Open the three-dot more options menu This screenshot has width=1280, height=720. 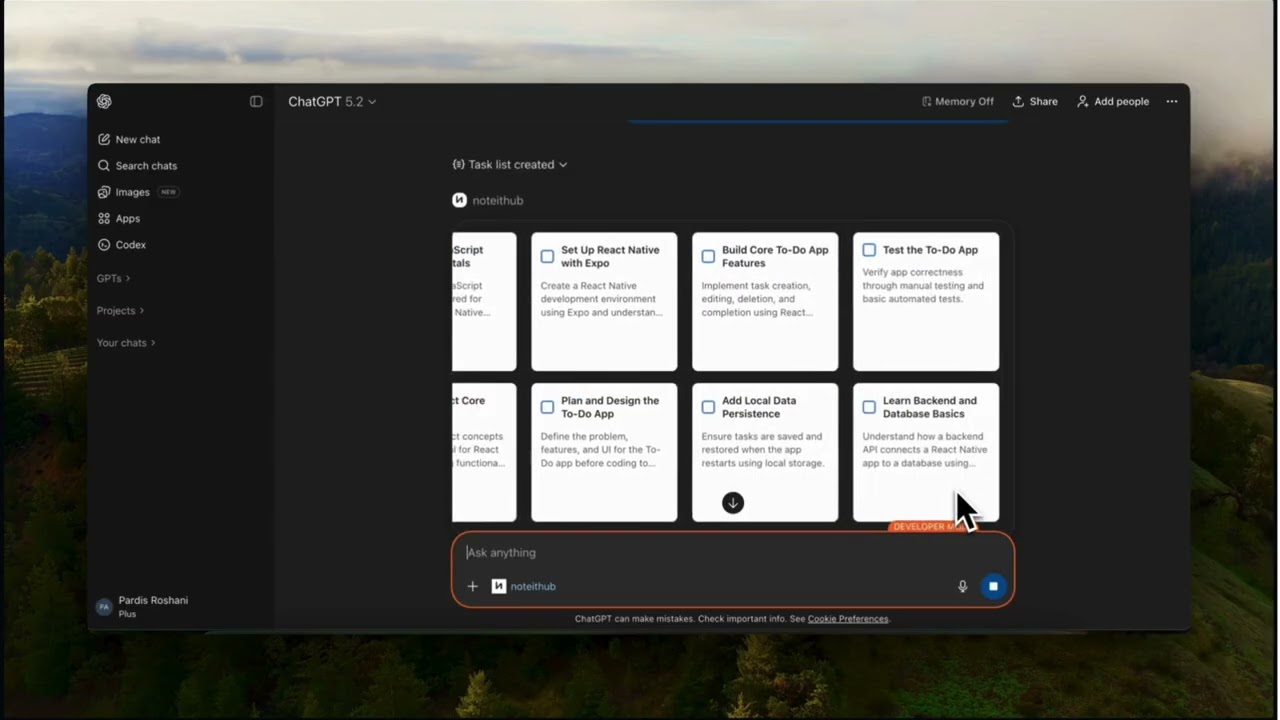coord(1172,101)
